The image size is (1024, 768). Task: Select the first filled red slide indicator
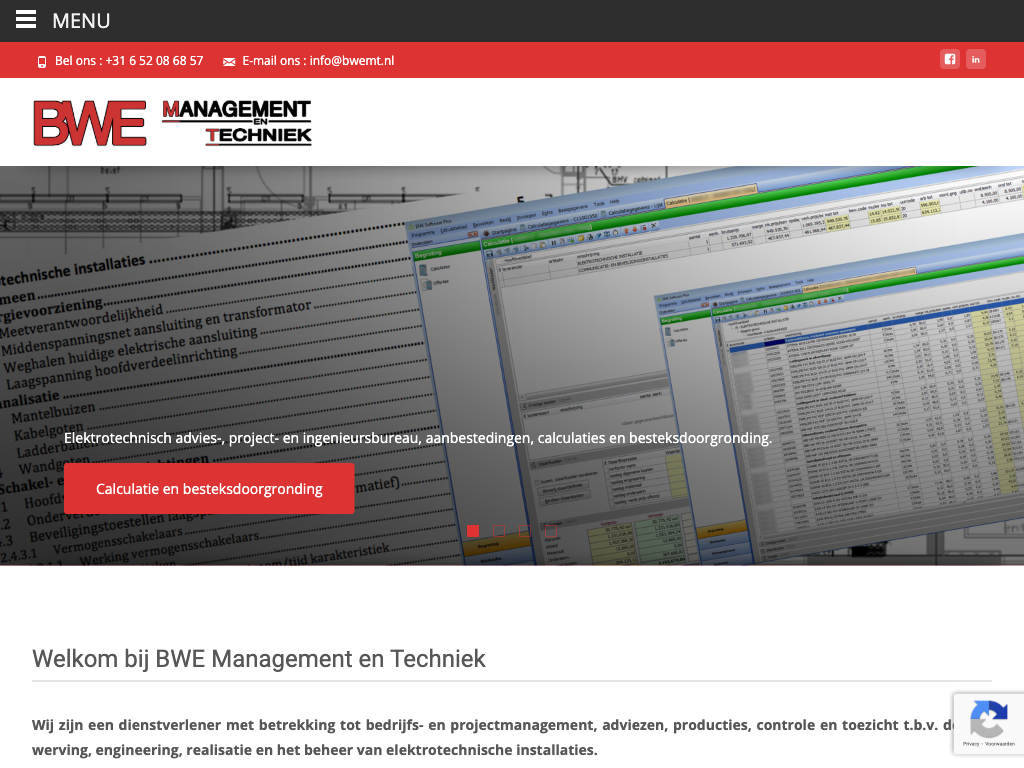tap(473, 531)
